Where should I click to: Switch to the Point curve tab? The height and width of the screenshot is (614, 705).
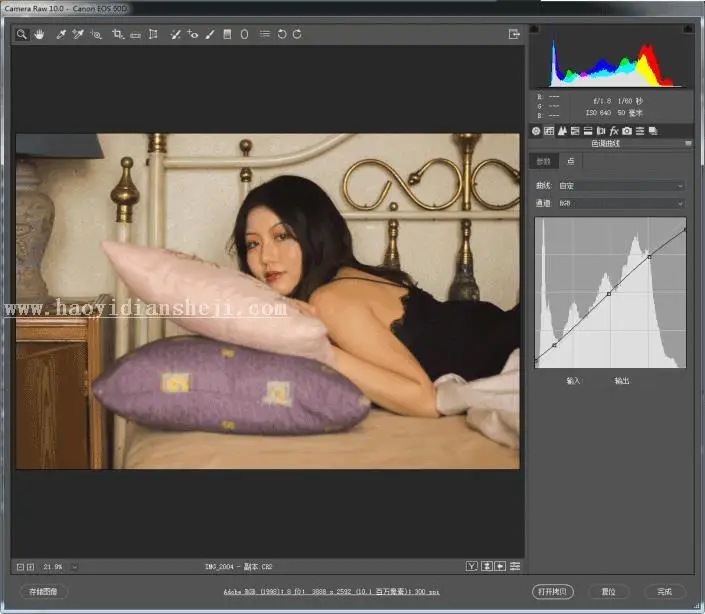point(571,161)
